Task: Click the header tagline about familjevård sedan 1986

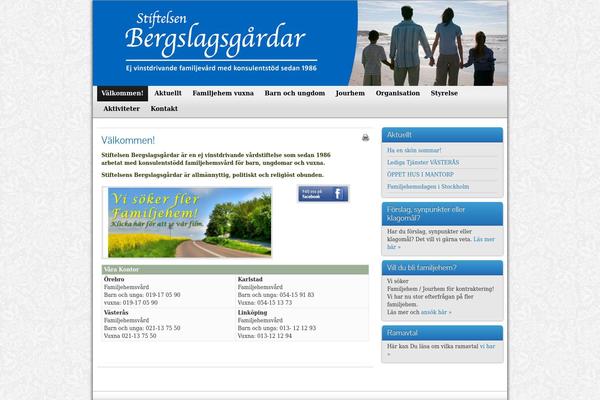Action: [221, 68]
